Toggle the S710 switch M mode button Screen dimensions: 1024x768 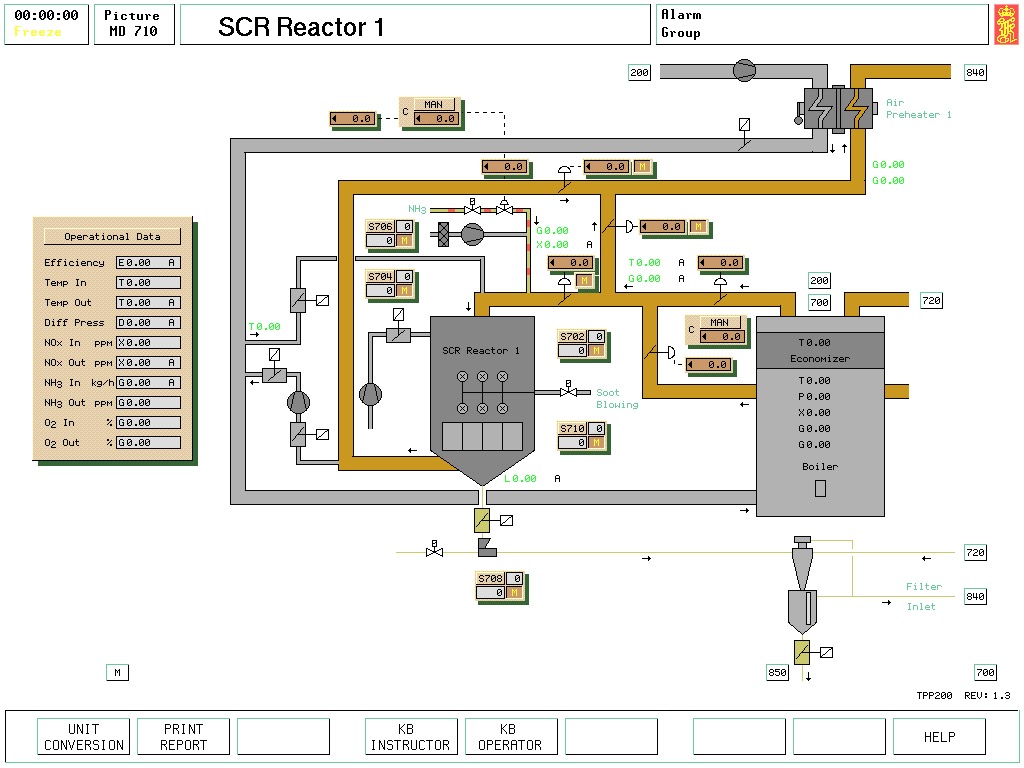coord(596,443)
